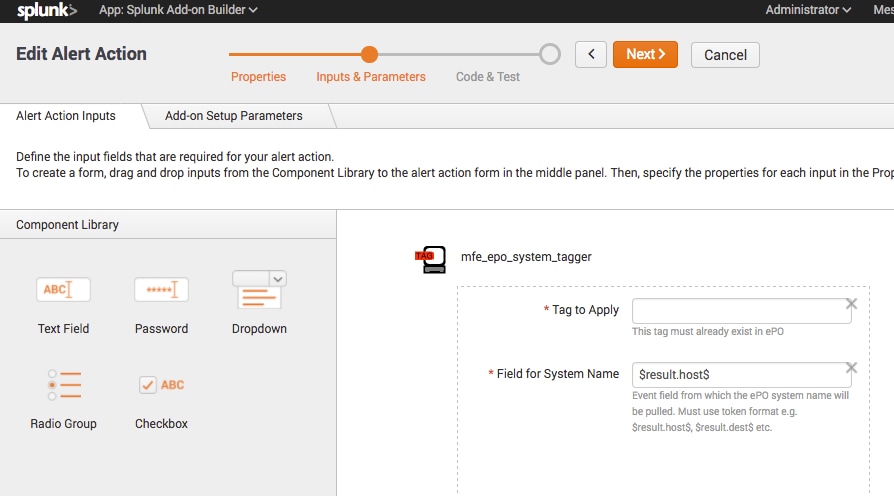
Task: Click the Field for System Name label
Action: point(558,373)
